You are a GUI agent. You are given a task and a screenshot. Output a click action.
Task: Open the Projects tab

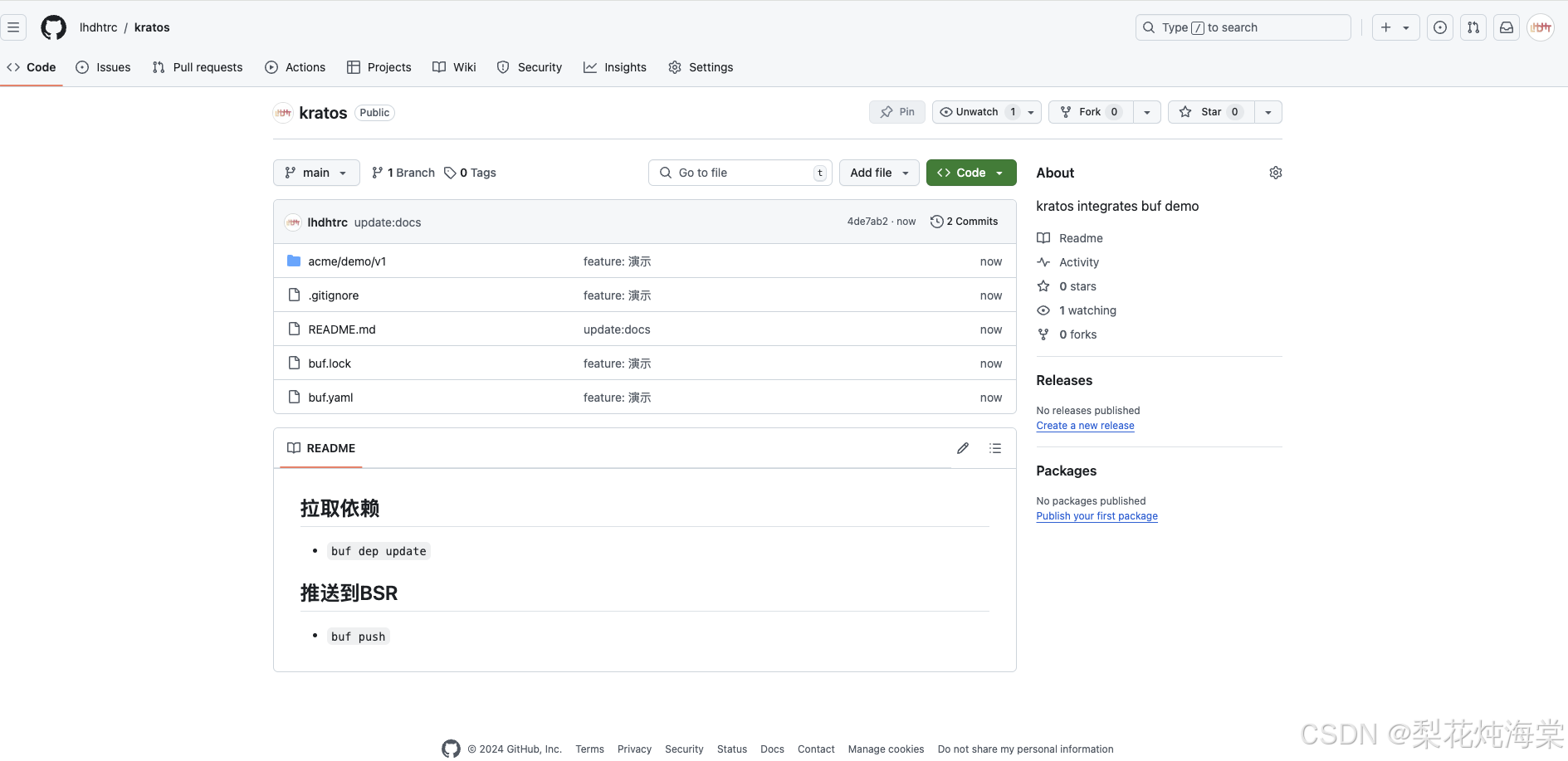[x=379, y=67]
